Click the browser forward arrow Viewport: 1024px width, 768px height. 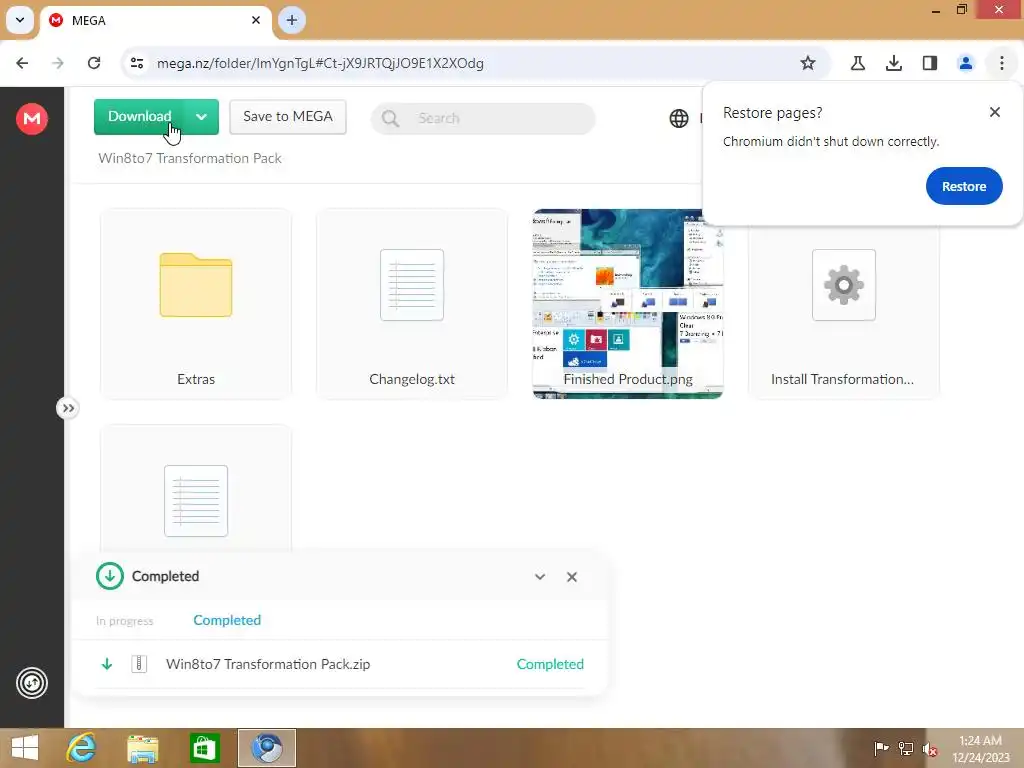click(58, 63)
